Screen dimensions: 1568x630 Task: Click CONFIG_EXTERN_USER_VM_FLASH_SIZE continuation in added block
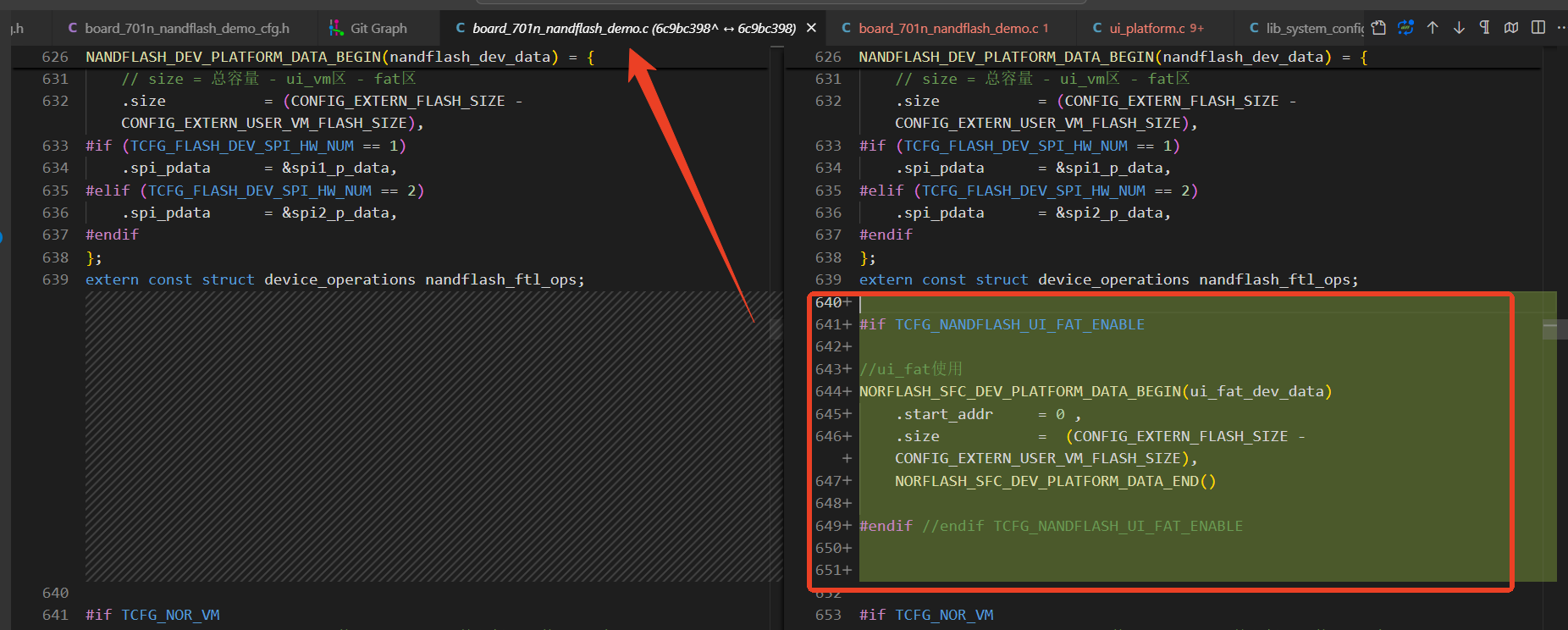[x=1046, y=458]
